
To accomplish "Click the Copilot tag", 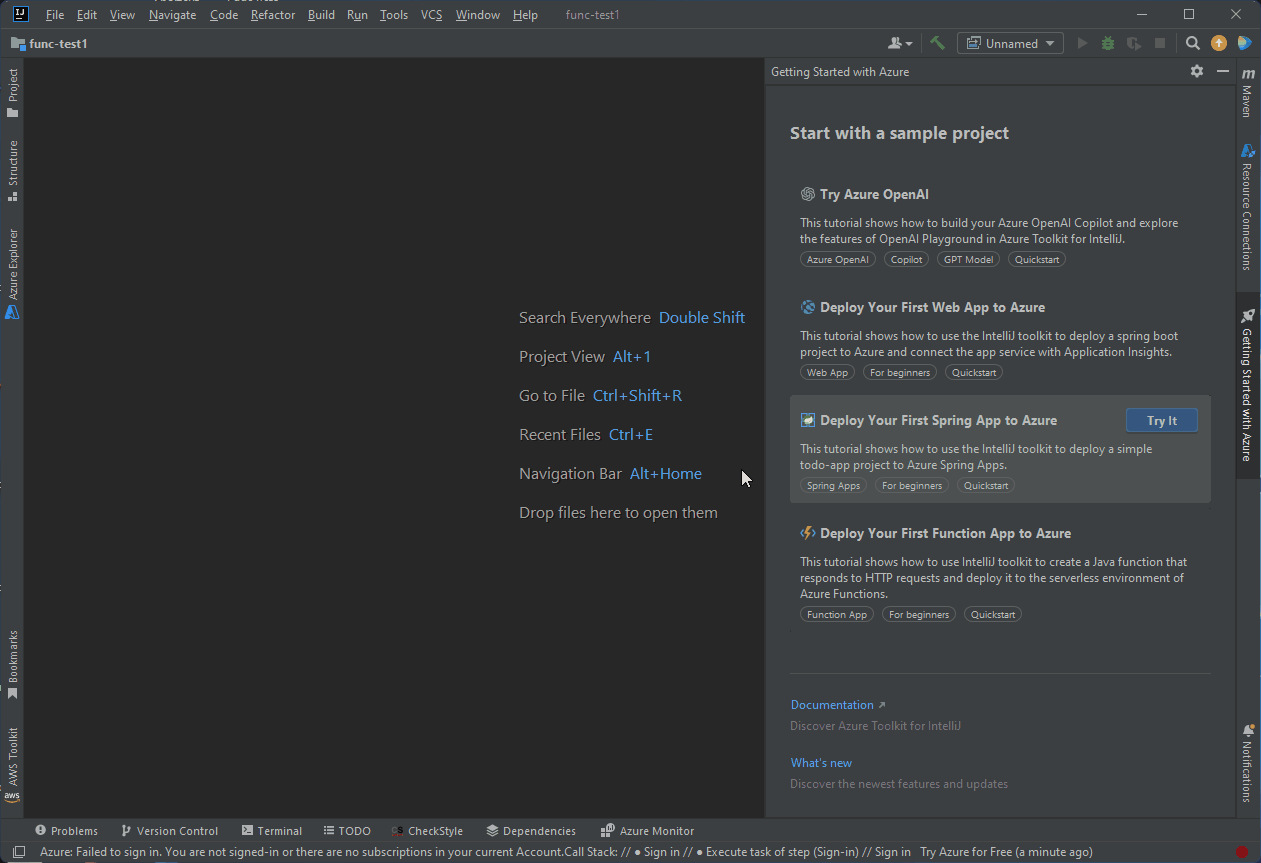I will [907, 259].
